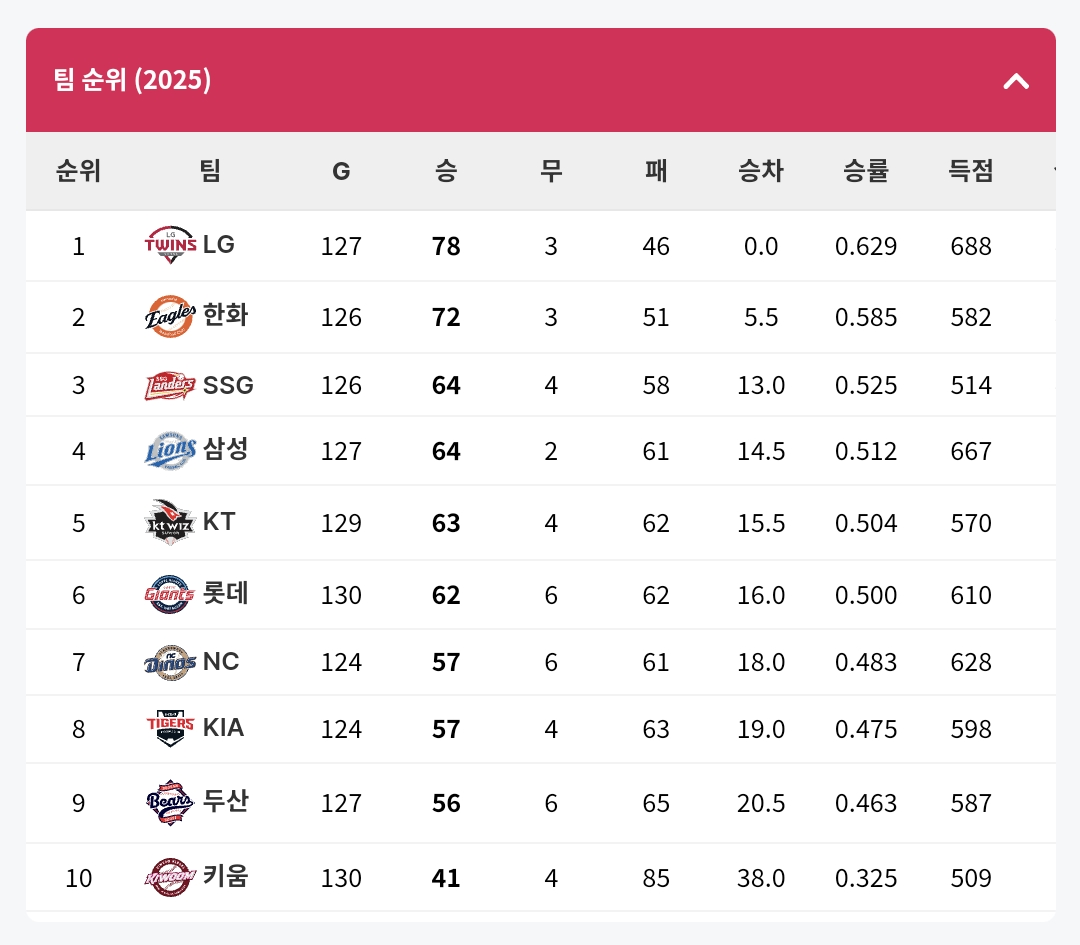Screen dimensions: 1080x945
Task: Click the Hanwha Eagles team logo
Action: click(171, 317)
